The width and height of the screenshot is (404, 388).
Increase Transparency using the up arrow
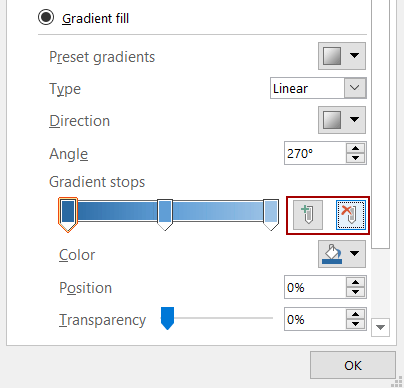pyautogui.click(x=356, y=314)
